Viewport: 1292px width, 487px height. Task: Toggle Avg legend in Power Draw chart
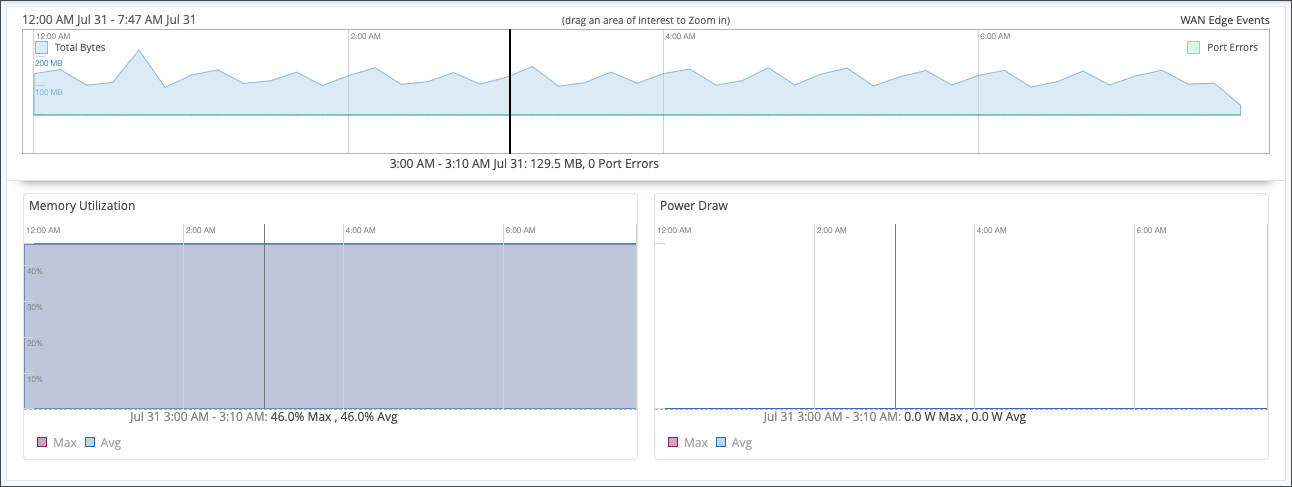tap(722, 442)
